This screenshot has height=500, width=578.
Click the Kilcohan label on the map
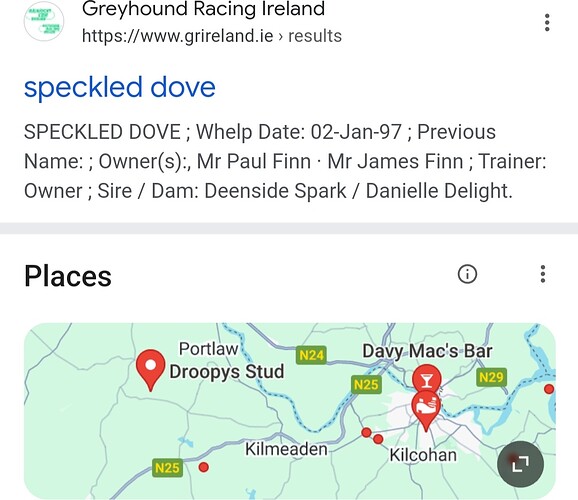423,455
